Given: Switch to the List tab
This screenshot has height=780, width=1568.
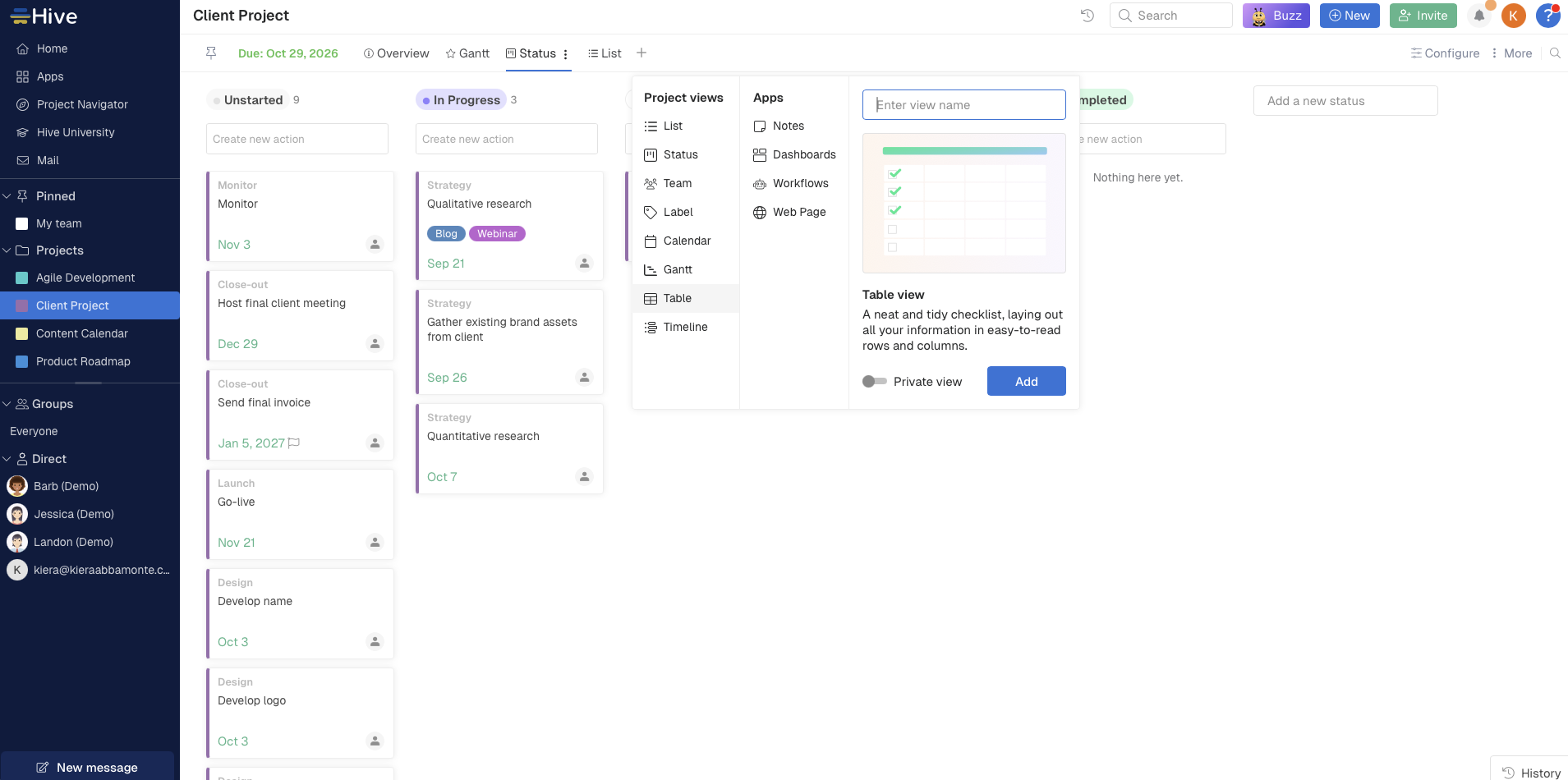Looking at the screenshot, I should pyautogui.click(x=605, y=53).
